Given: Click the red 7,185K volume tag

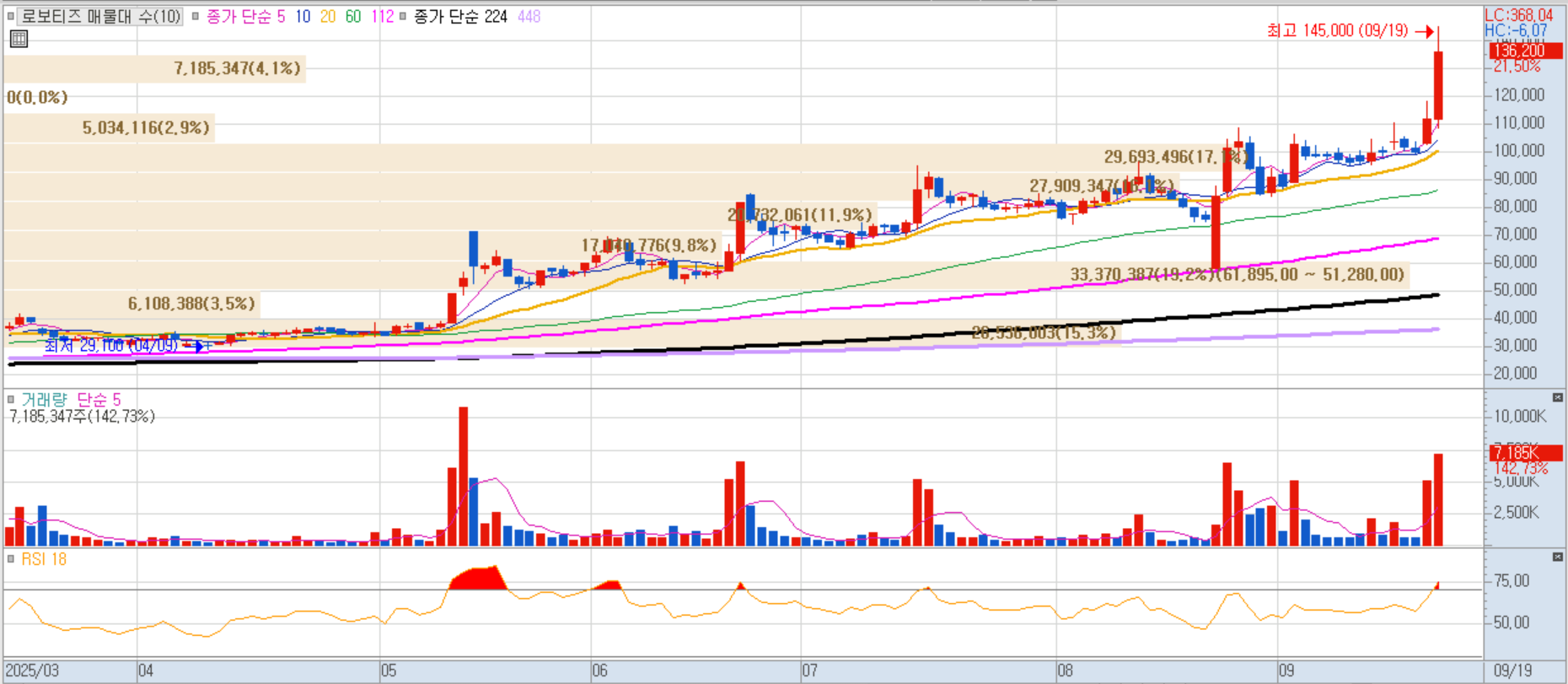Looking at the screenshot, I should coord(1525,453).
